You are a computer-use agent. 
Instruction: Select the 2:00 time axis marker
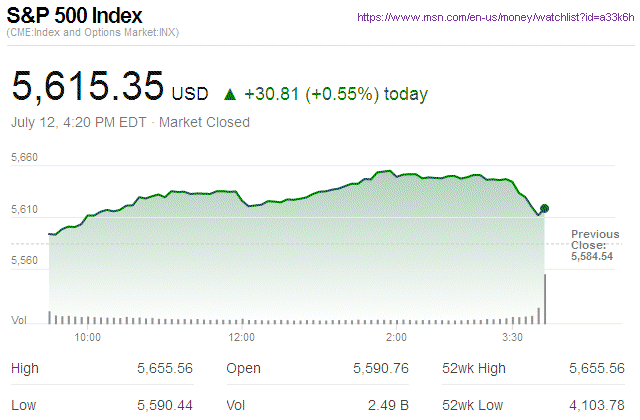point(395,337)
